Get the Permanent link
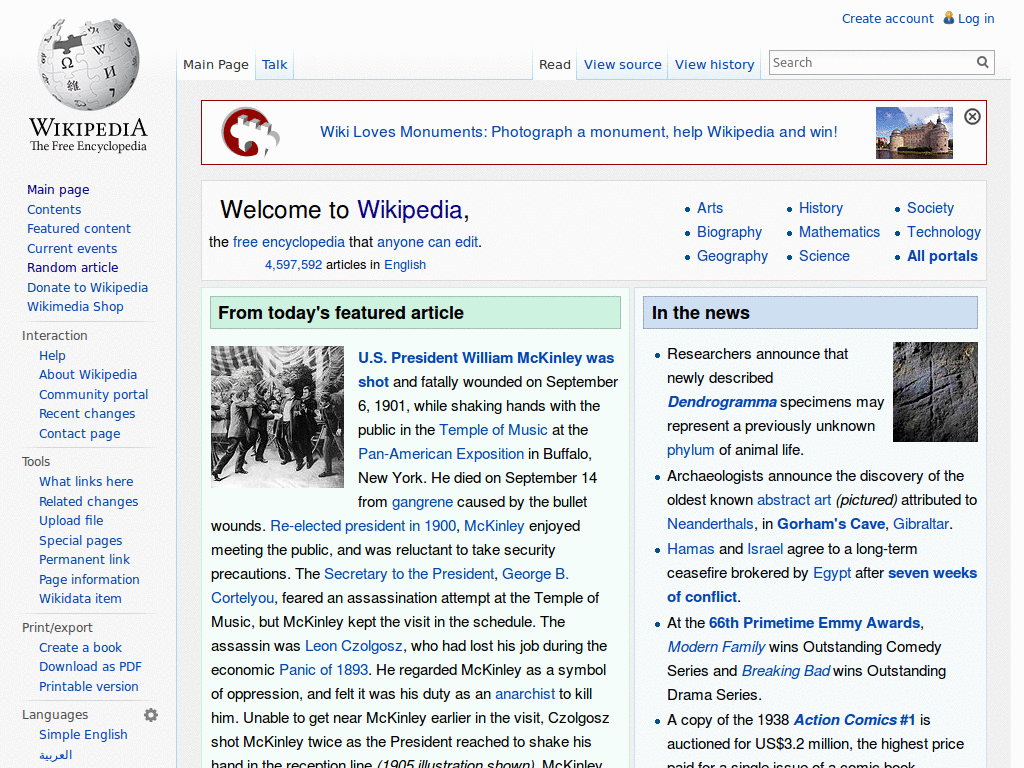The width and height of the screenshot is (1024, 768). click(84, 560)
